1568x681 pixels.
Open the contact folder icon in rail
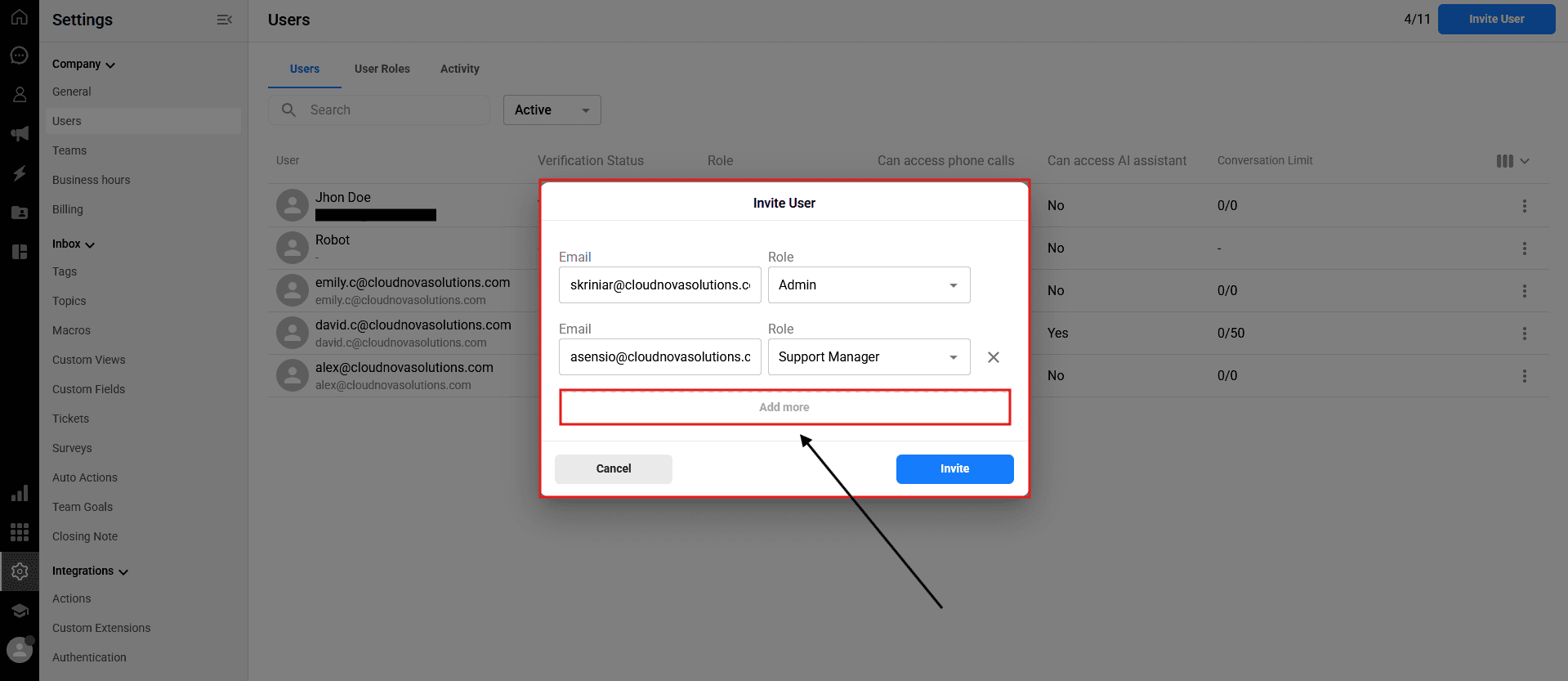20,212
